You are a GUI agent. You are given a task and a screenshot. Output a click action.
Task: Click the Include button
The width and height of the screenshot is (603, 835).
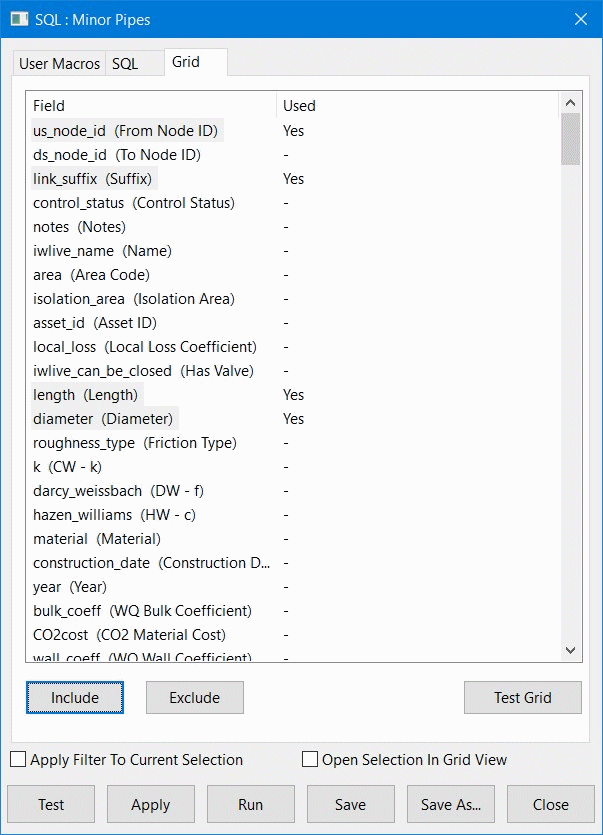[74, 697]
